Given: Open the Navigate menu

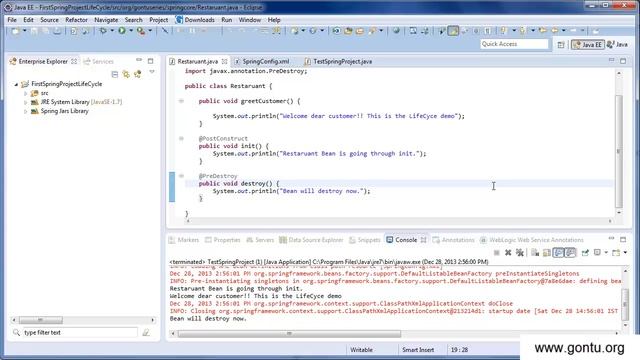Looking at the screenshot, I should [x=106, y=20].
